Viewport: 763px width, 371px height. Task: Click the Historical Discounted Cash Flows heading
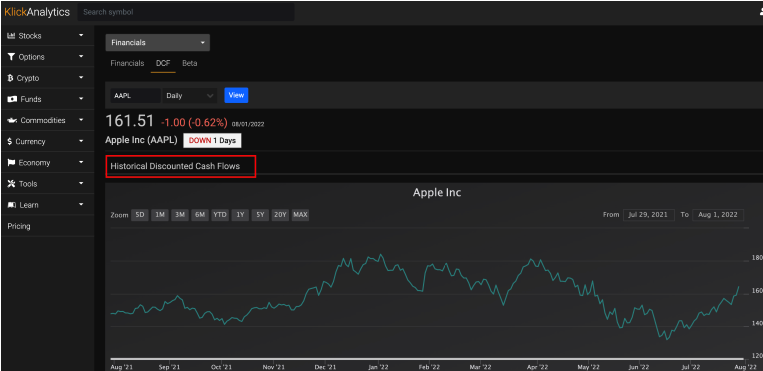click(175, 166)
